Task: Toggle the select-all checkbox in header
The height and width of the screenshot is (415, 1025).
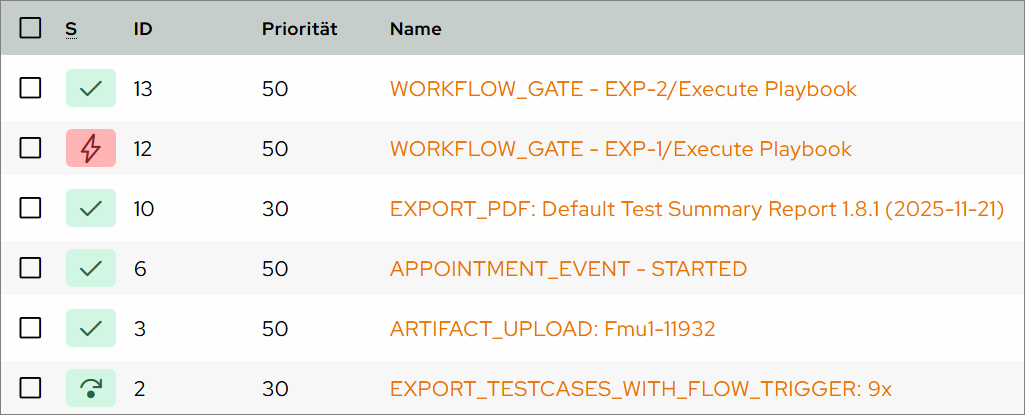Action: (x=31, y=28)
